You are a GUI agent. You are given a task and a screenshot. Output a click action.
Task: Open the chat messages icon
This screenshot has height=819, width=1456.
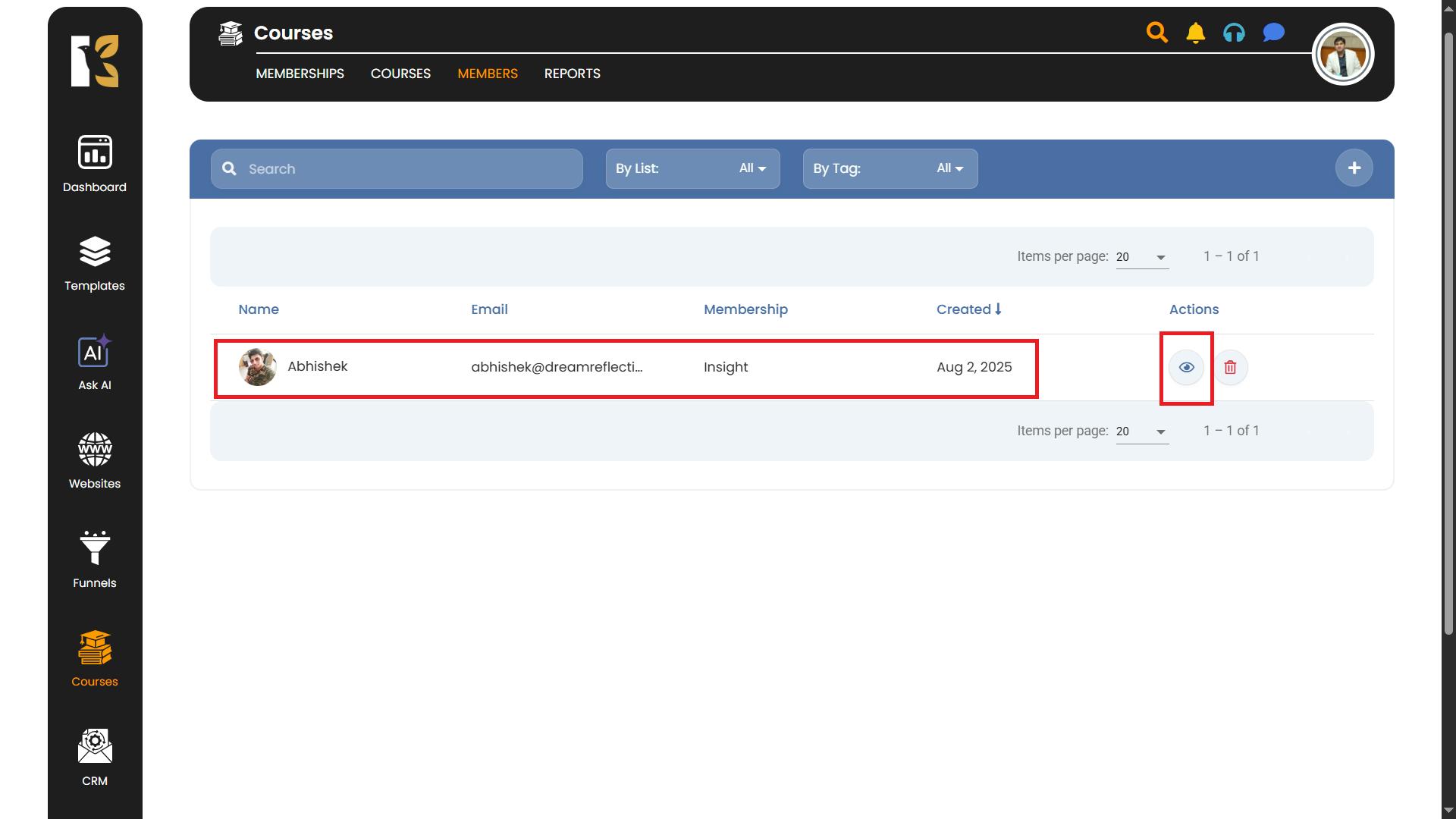coord(1273,33)
